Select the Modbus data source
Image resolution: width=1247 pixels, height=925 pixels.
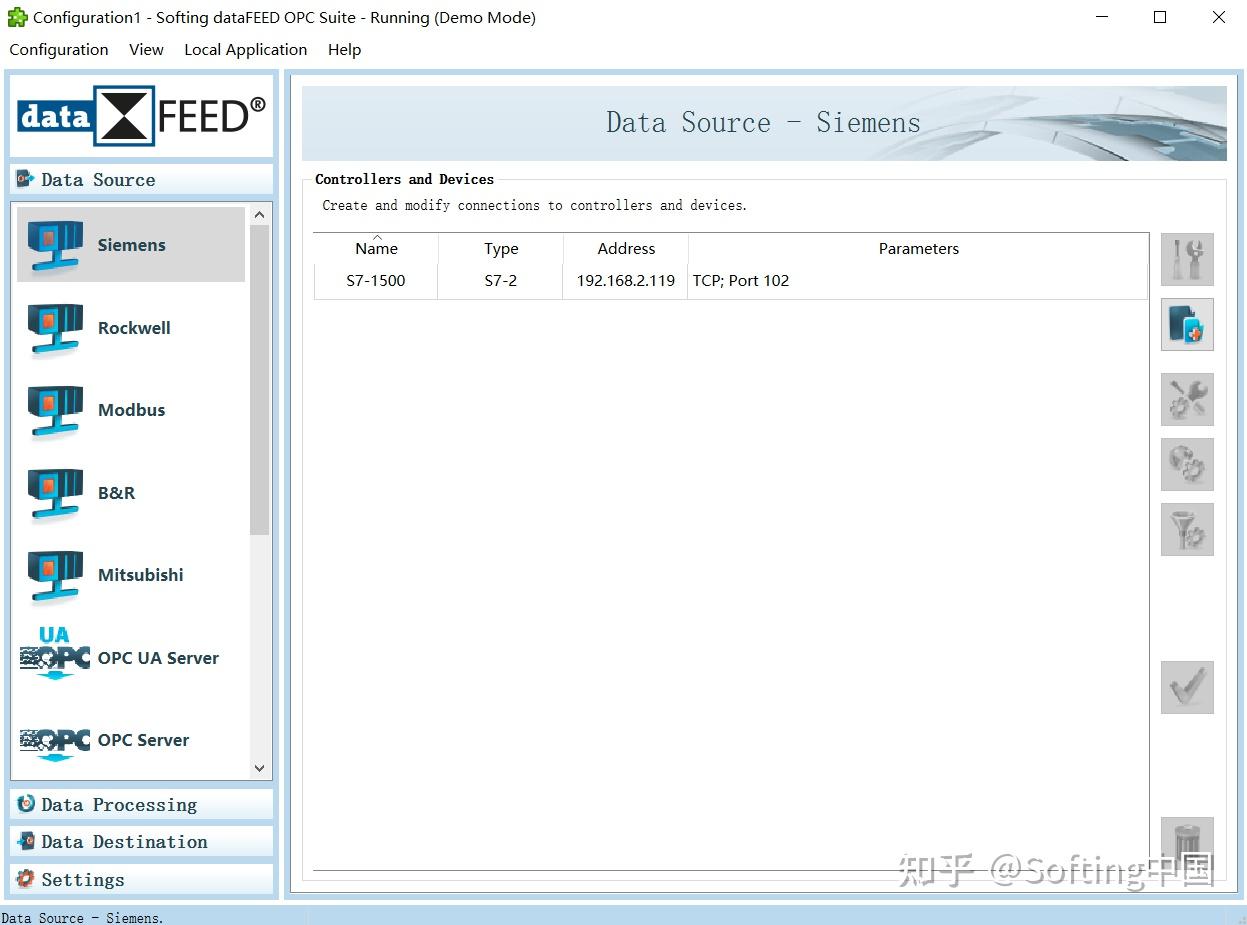130,409
